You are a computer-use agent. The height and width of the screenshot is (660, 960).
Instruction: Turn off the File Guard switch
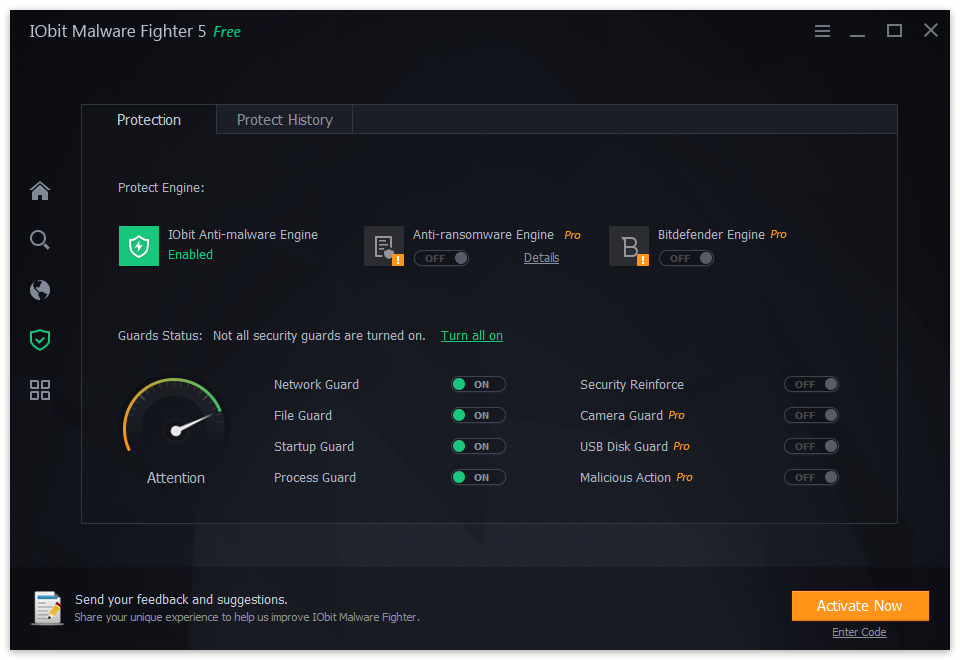(x=478, y=416)
